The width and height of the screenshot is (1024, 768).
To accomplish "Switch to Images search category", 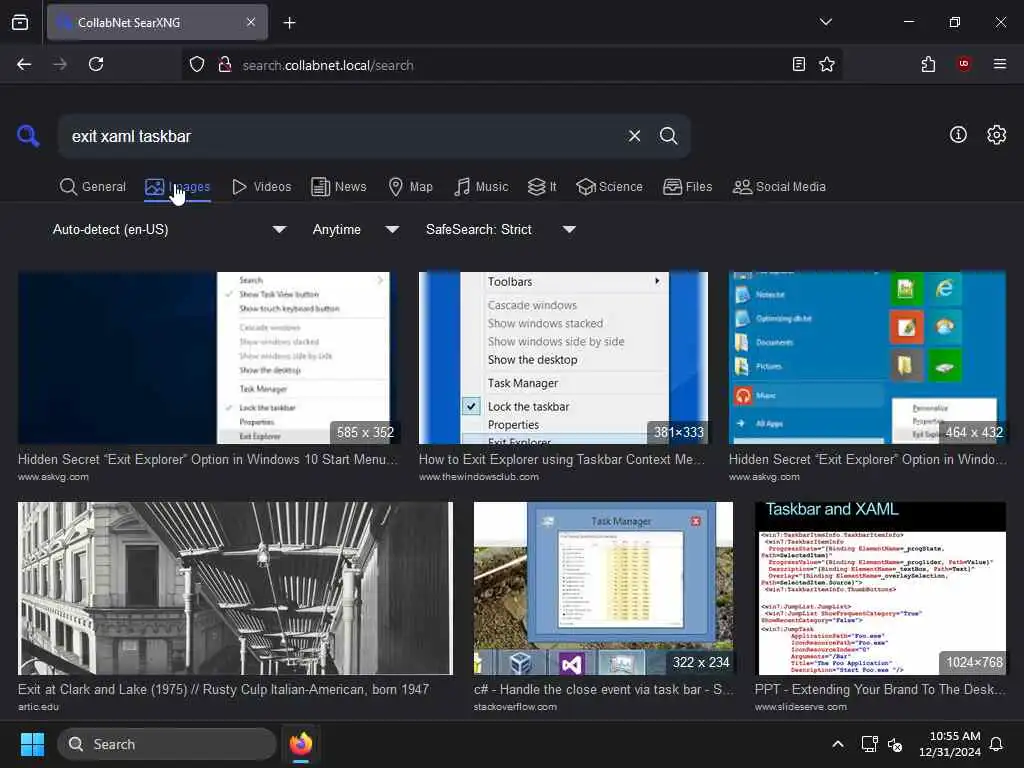I will coord(178,187).
